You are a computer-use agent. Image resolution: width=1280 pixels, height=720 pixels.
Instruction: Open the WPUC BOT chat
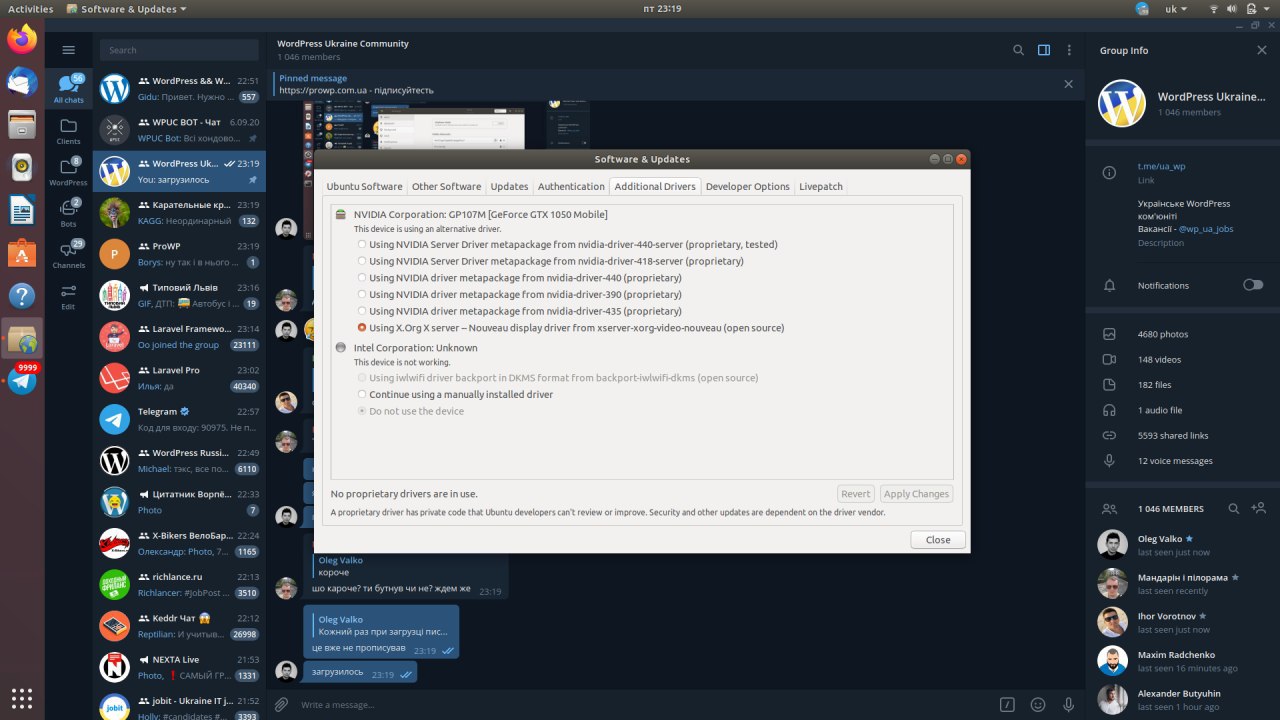pyautogui.click(x=179, y=130)
